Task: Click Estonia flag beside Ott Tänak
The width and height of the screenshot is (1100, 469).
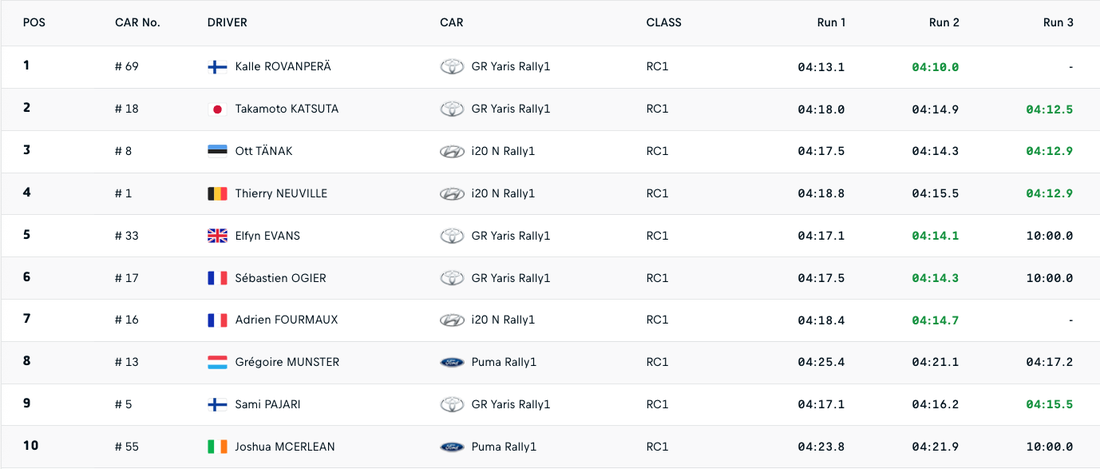Action: (x=217, y=151)
